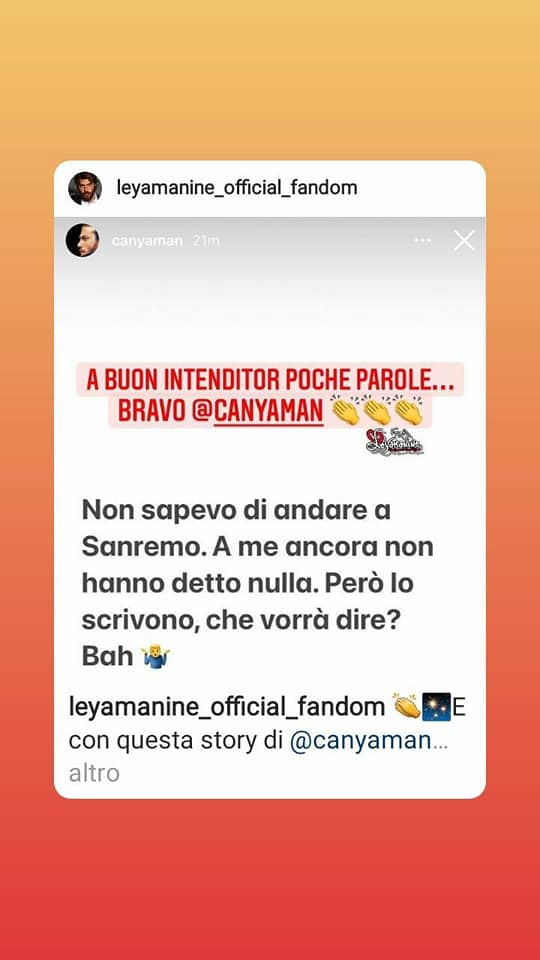
Task: Tap the red gradient background below the card
Action: (x=270, y=879)
